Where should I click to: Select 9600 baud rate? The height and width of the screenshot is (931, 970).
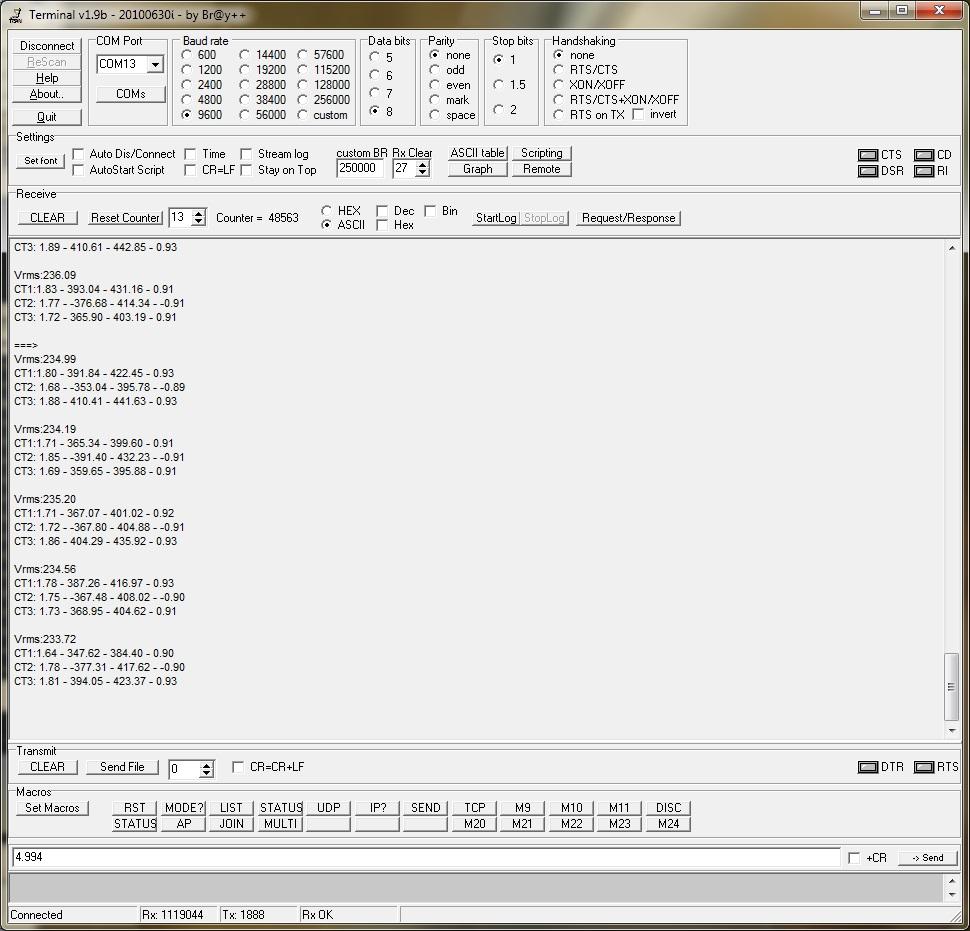tap(186, 114)
